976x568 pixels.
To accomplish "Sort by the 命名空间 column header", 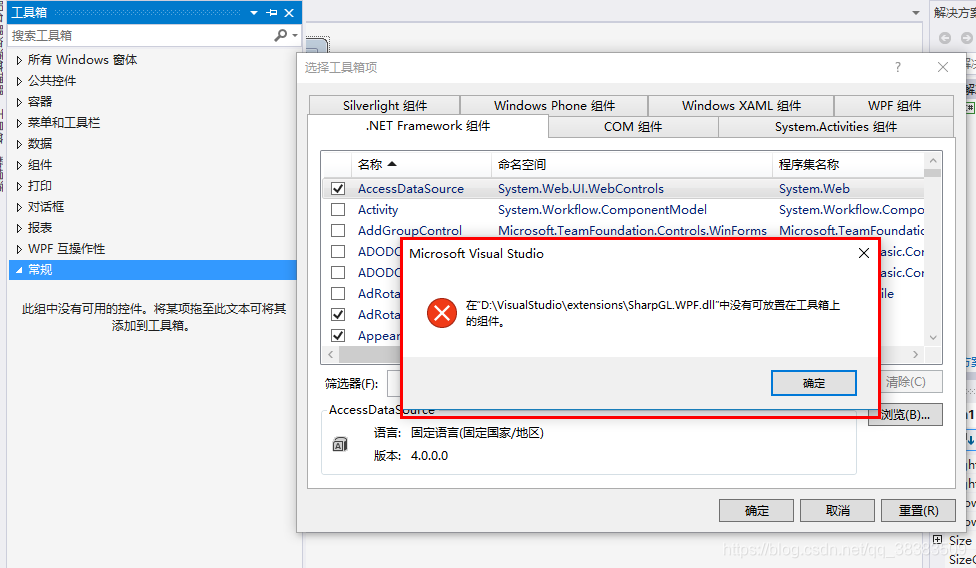I will 632,164.
